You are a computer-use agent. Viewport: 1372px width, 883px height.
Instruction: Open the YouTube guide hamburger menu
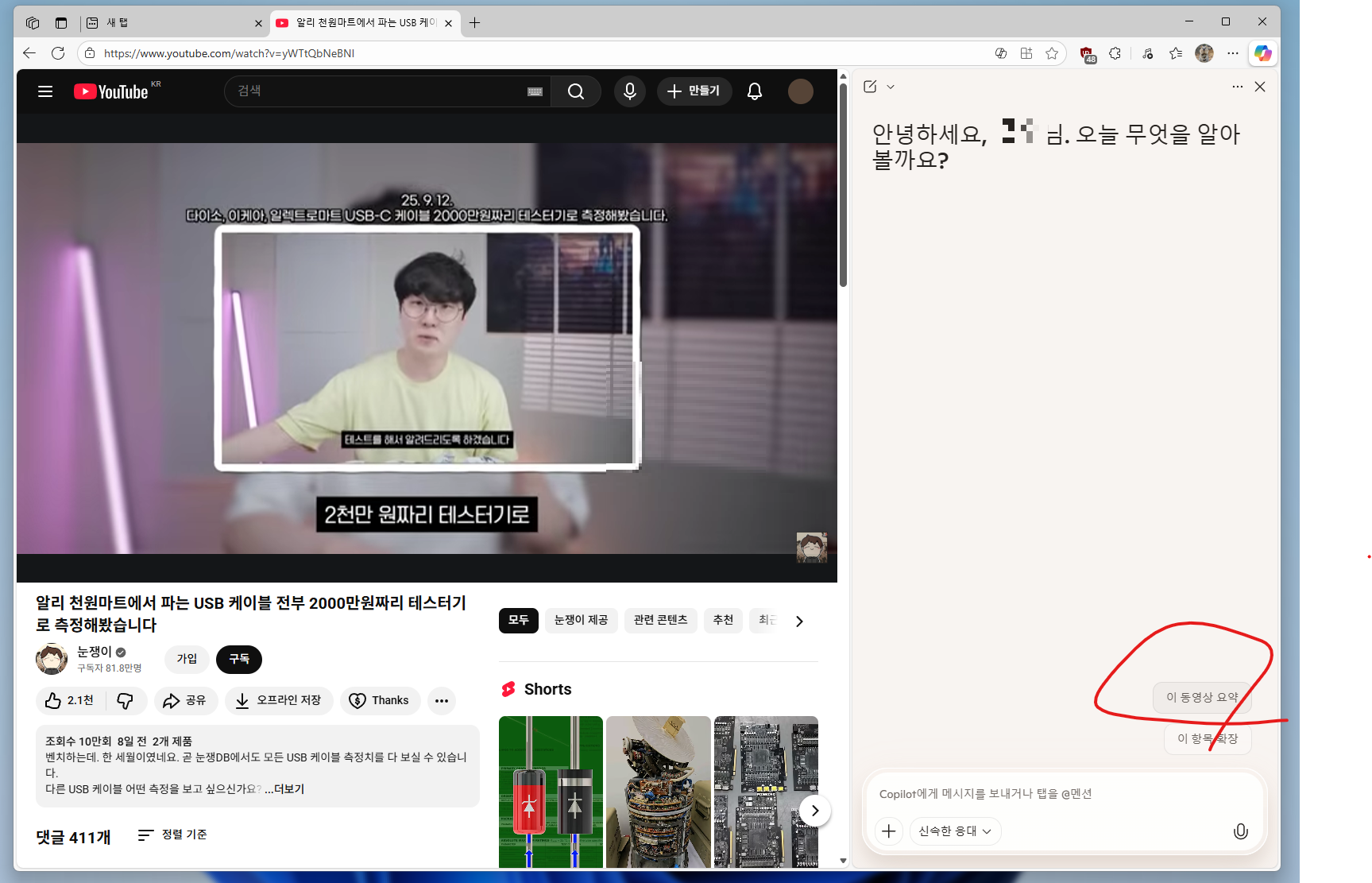(45, 91)
